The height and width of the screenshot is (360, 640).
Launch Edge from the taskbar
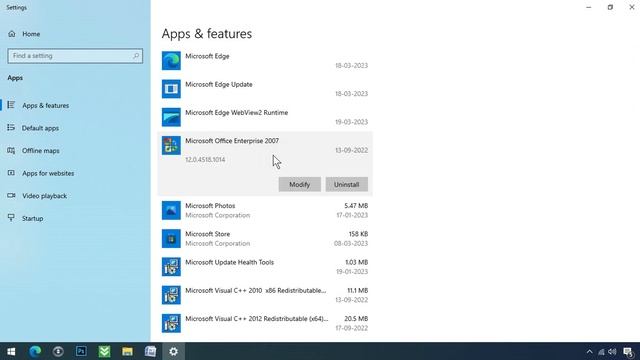click(35, 351)
